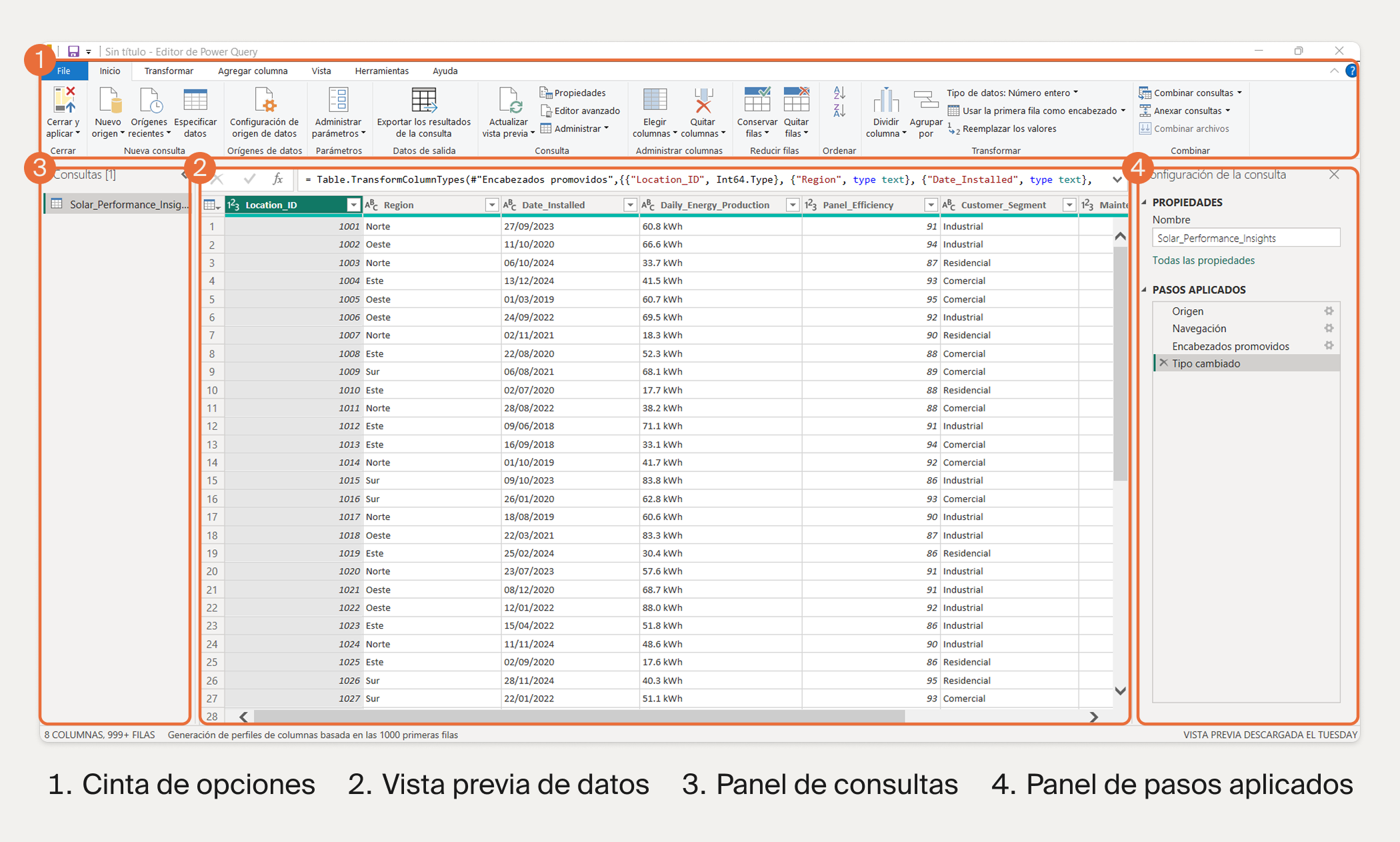Viewport: 1400px width, 842px height.
Task: Open the Editor avanzado
Action: [x=580, y=111]
